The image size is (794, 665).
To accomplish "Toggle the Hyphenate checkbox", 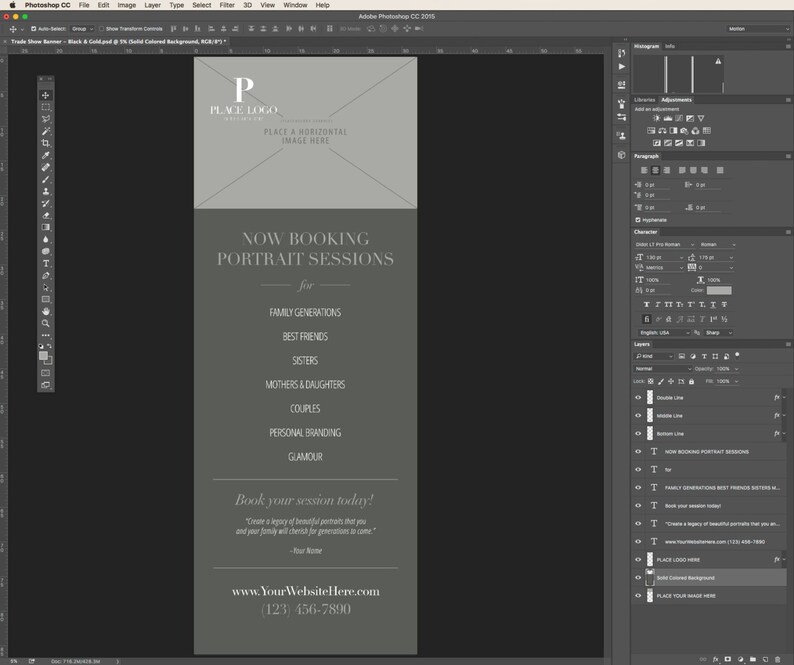I will 638,220.
